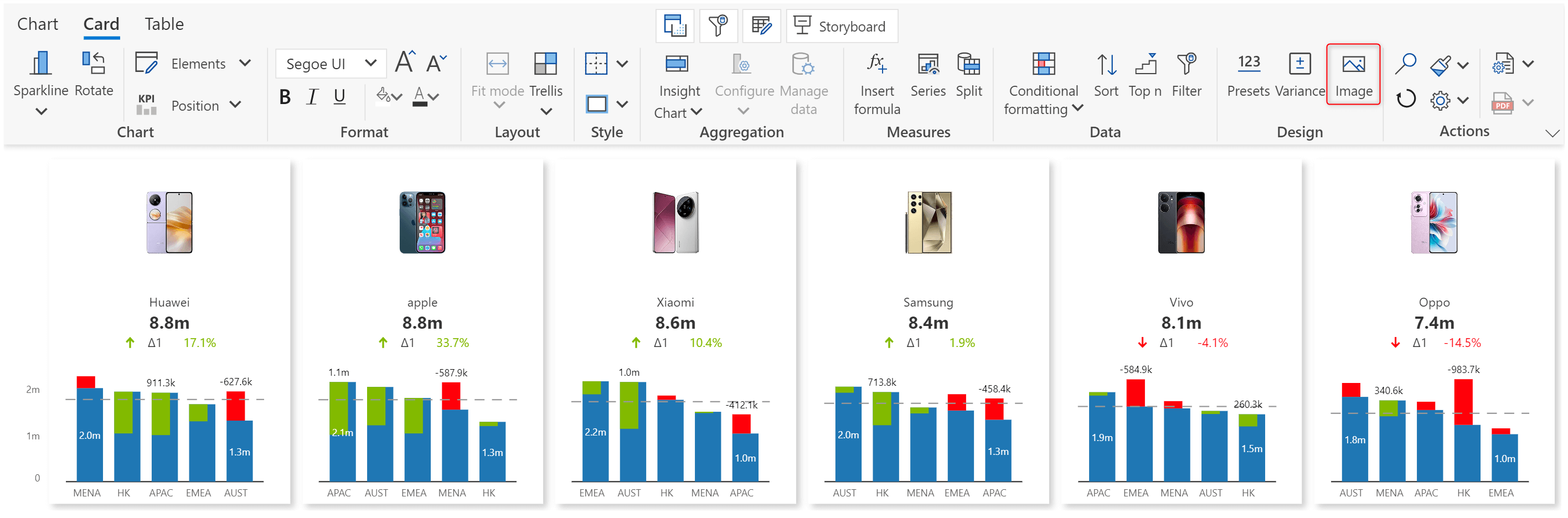Toggle Underline formatting
The width and height of the screenshot is (1568, 518).
[x=339, y=97]
